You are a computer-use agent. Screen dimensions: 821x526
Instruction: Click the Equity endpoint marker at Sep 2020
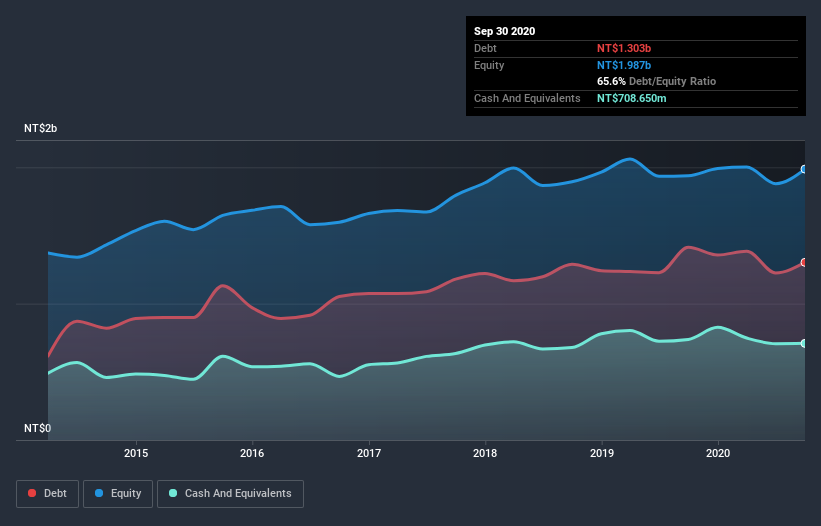pyautogui.click(x=804, y=169)
